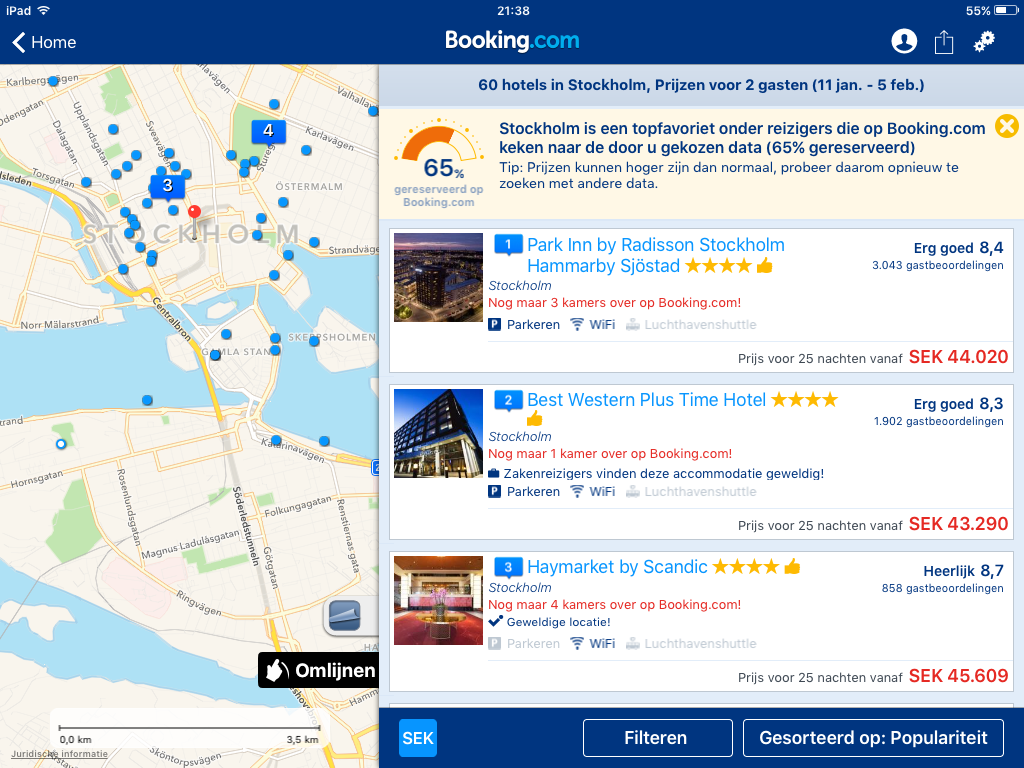This screenshot has width=1024, height=768.
Task: Tap the hollow blue dot near Hornsgatan
Action: coord(61,444)
